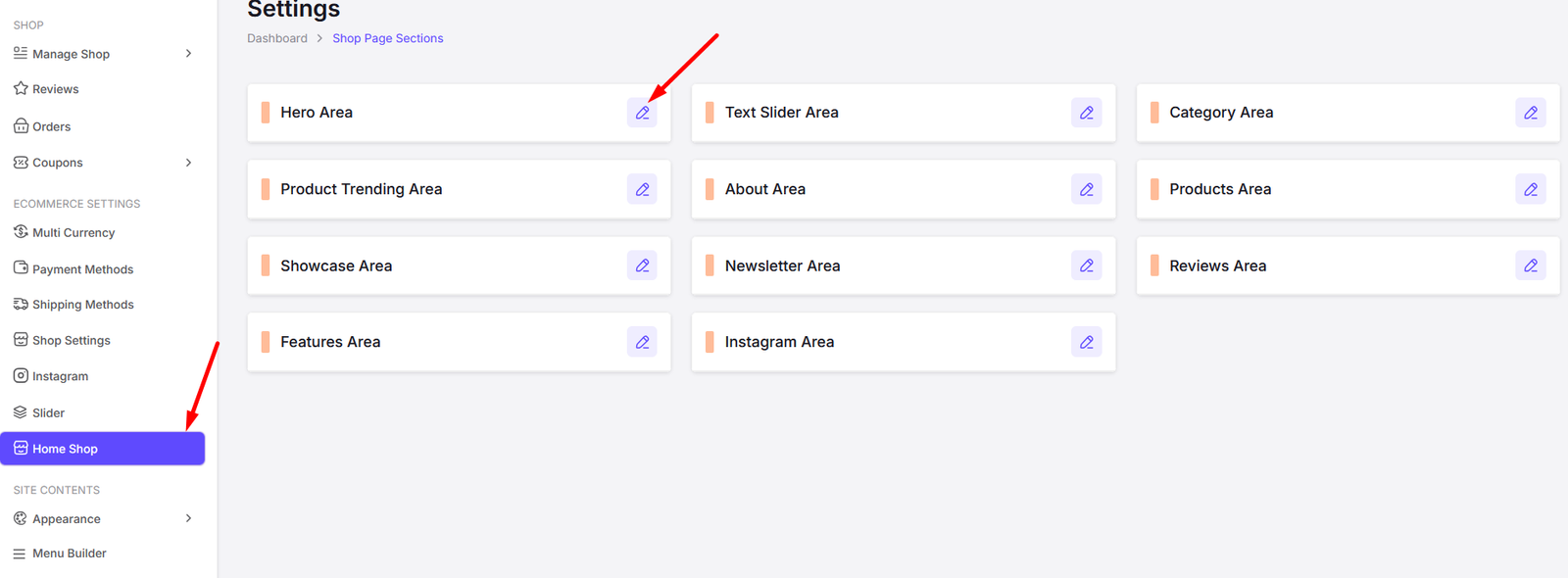Click edit icon for Product Trending Area
1568x578 pixels.
(x=642, y=189)
